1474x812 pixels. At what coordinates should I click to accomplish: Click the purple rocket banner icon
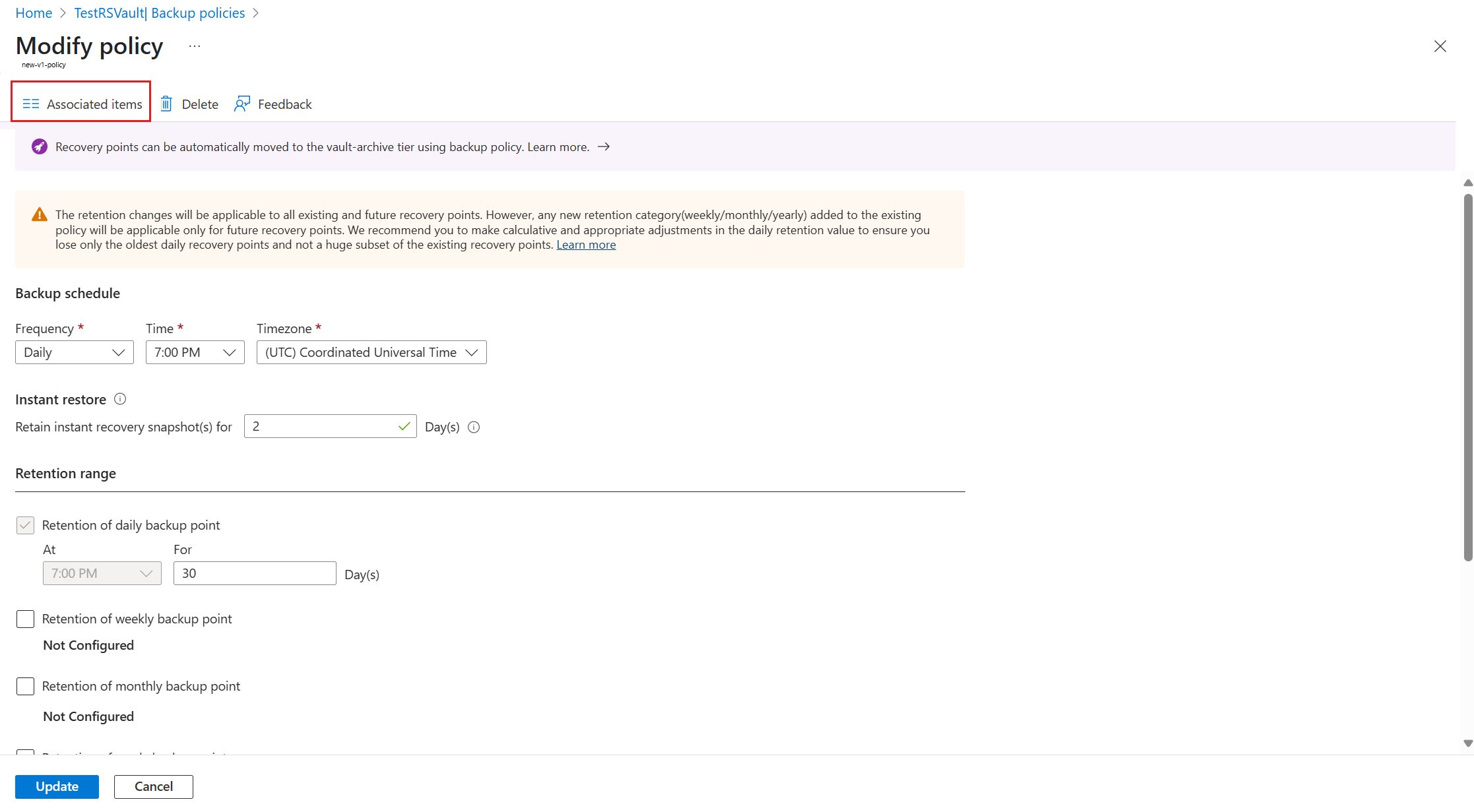tap(40, 147)
